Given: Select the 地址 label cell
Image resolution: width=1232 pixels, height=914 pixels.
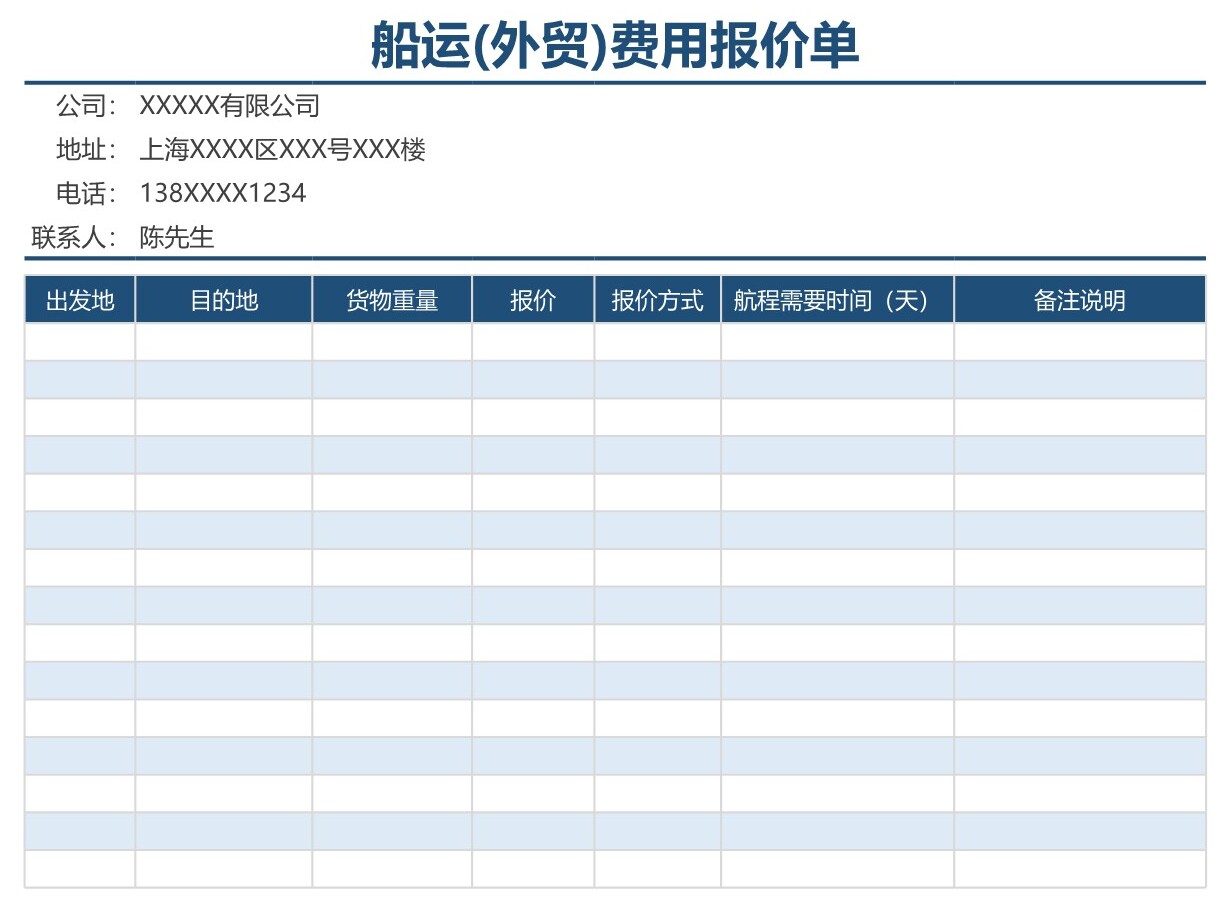Looking at the screenshot, I should click(86, 150).
